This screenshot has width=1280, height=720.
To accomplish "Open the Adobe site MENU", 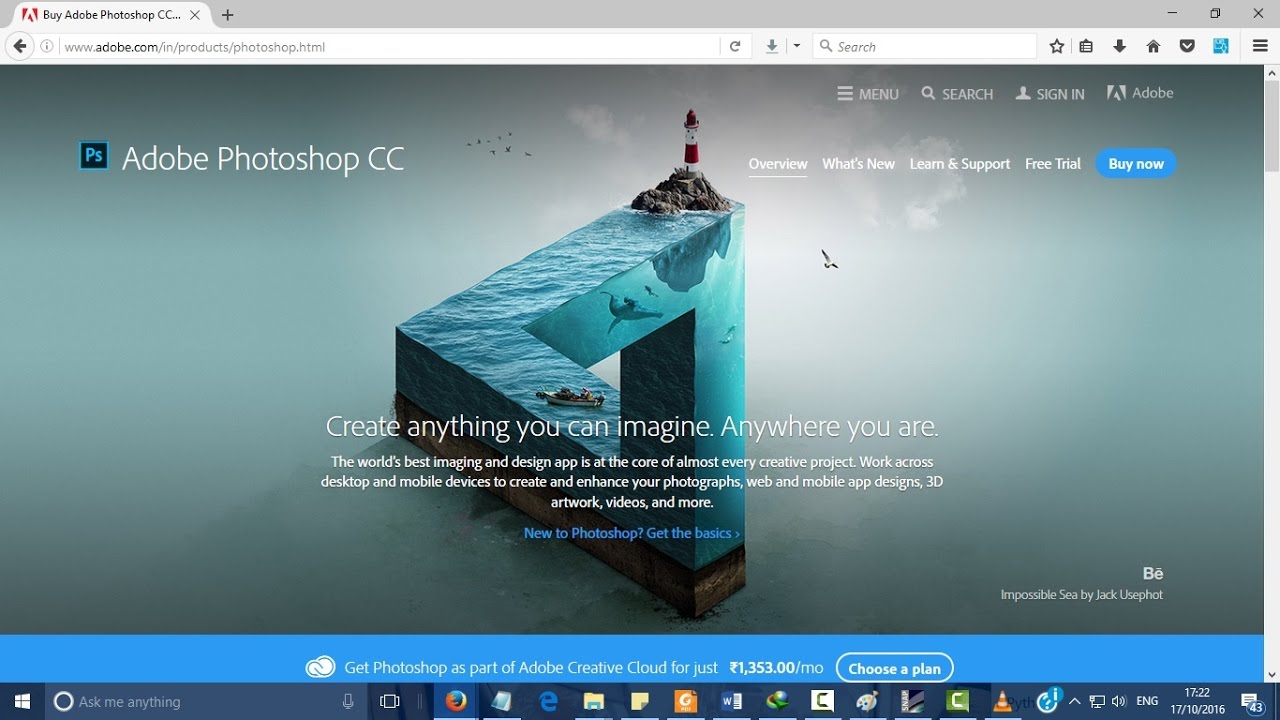I will [868, 94].
